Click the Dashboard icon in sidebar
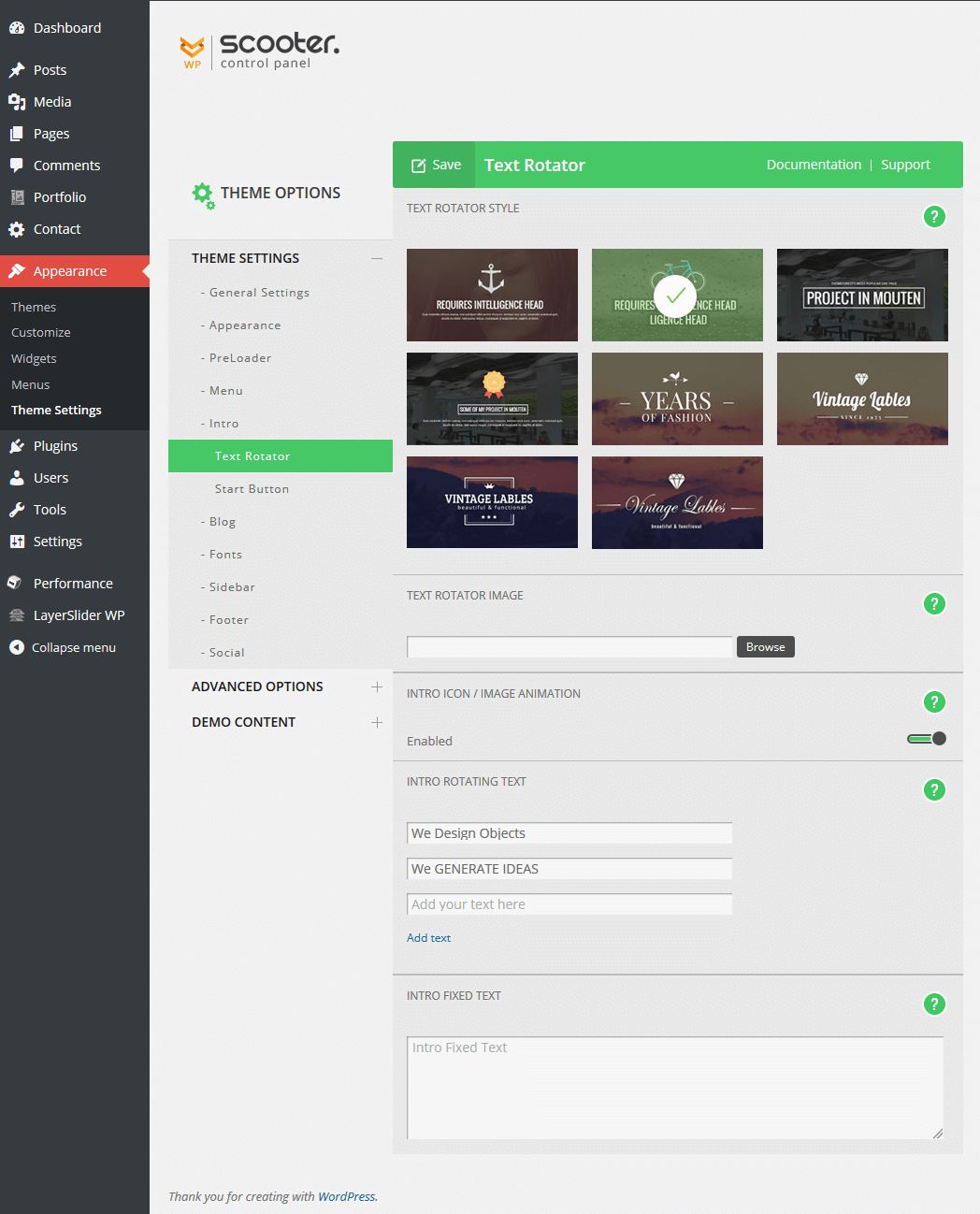Image resolution: width=980 pixels, height=1214 pixels. click(x=17, y=28)
